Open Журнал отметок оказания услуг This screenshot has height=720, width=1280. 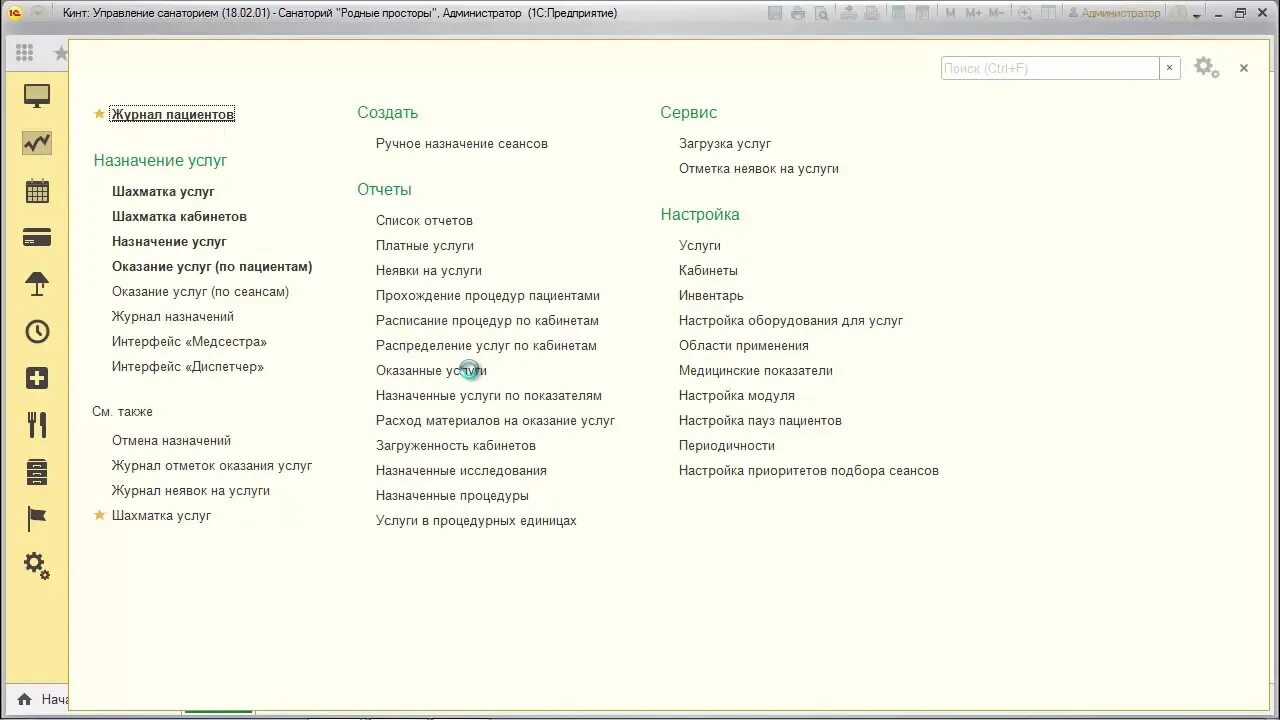pos(212,465)
